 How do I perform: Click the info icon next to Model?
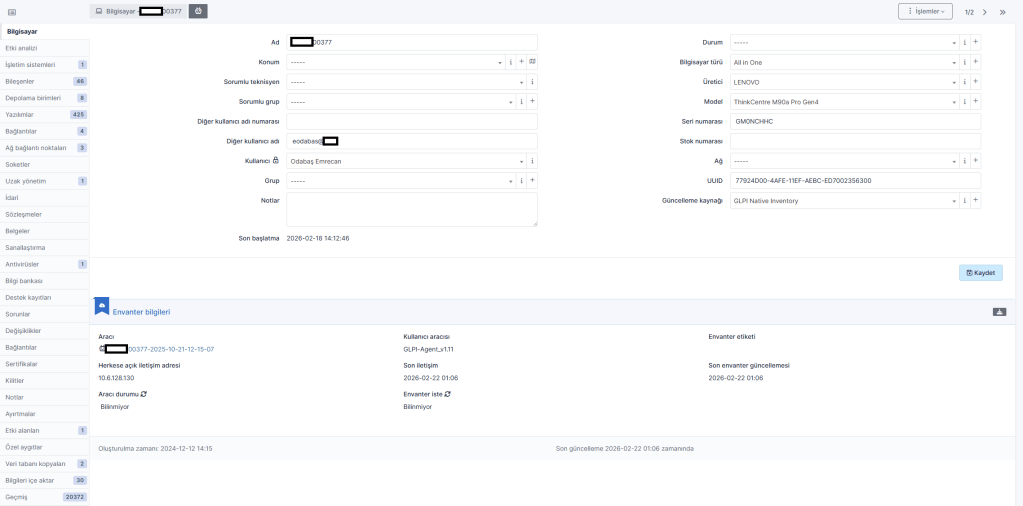[x=965, y=101]
